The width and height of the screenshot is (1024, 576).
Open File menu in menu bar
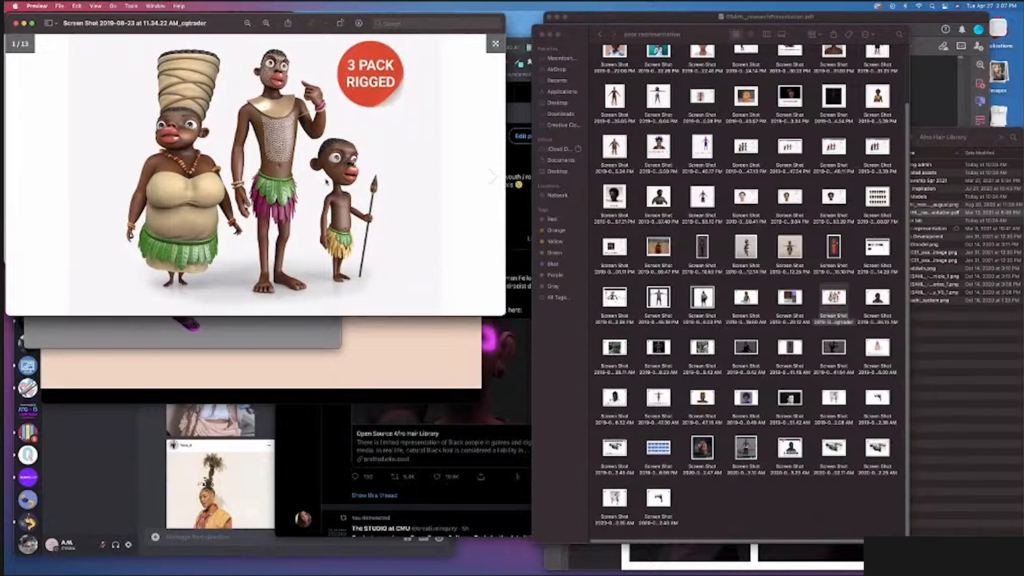point(59,6)
